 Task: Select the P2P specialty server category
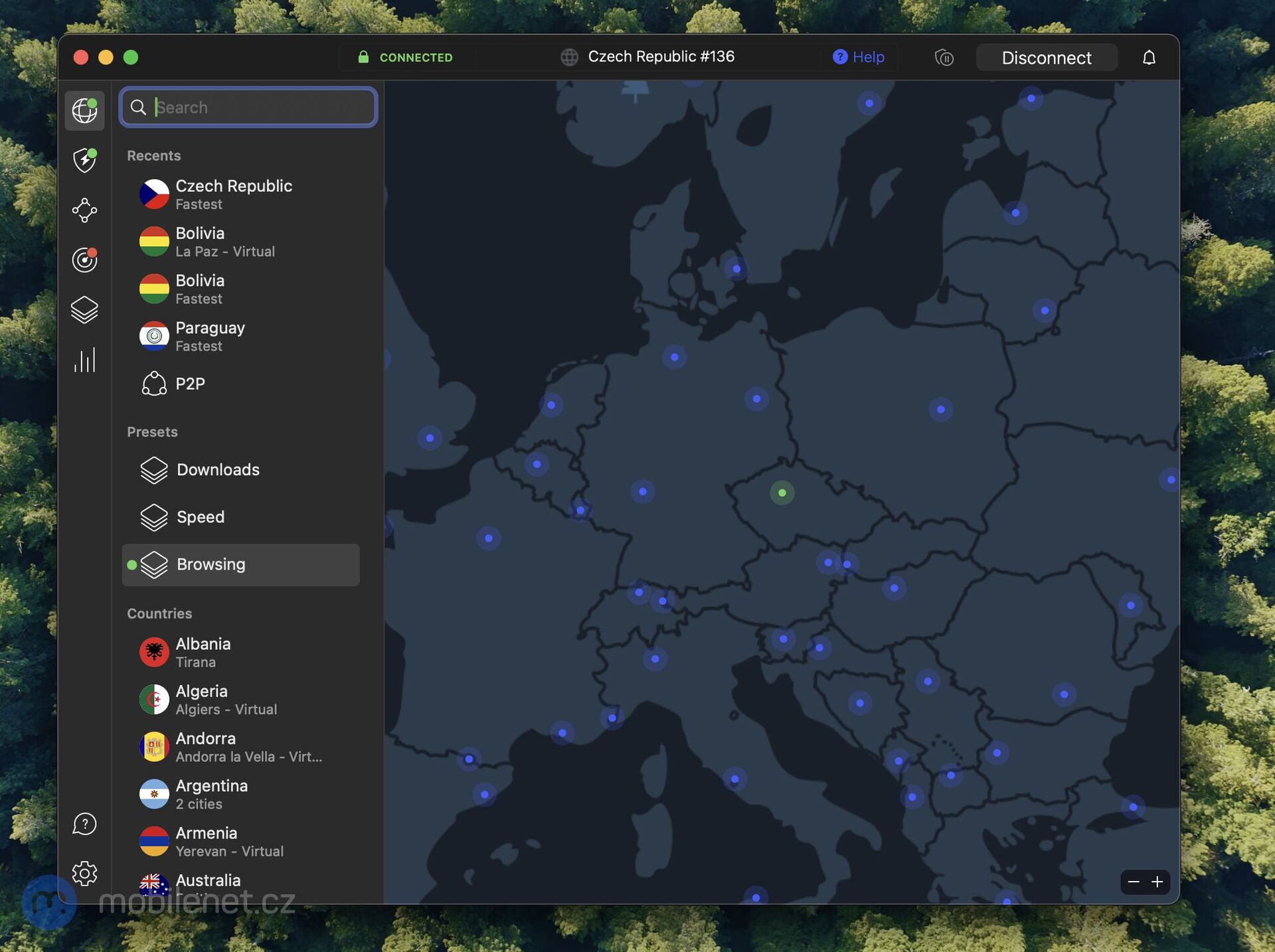tap(190, 383)
